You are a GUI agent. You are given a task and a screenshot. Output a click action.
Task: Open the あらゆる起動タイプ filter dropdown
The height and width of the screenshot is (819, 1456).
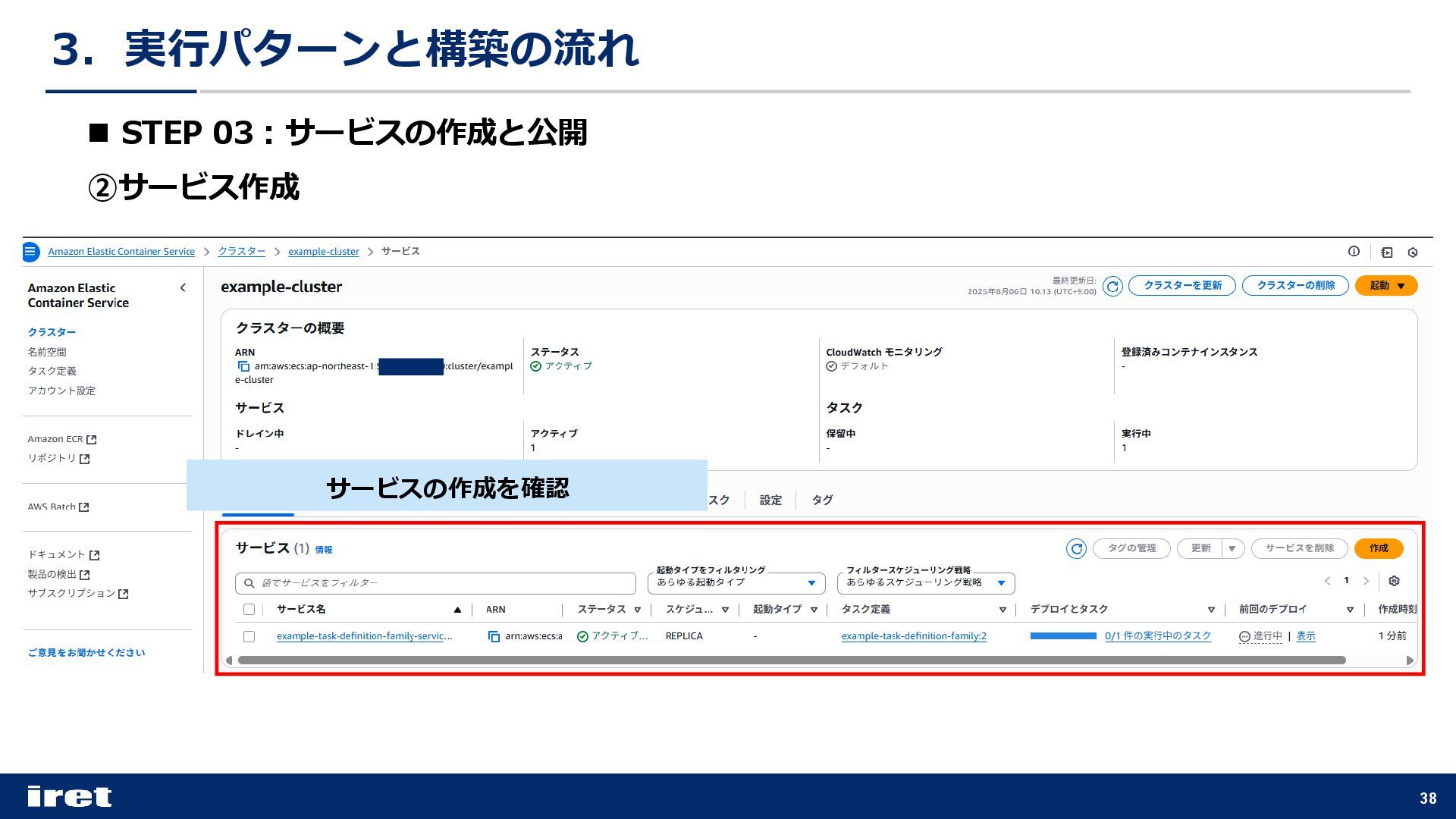click(736, 582)
